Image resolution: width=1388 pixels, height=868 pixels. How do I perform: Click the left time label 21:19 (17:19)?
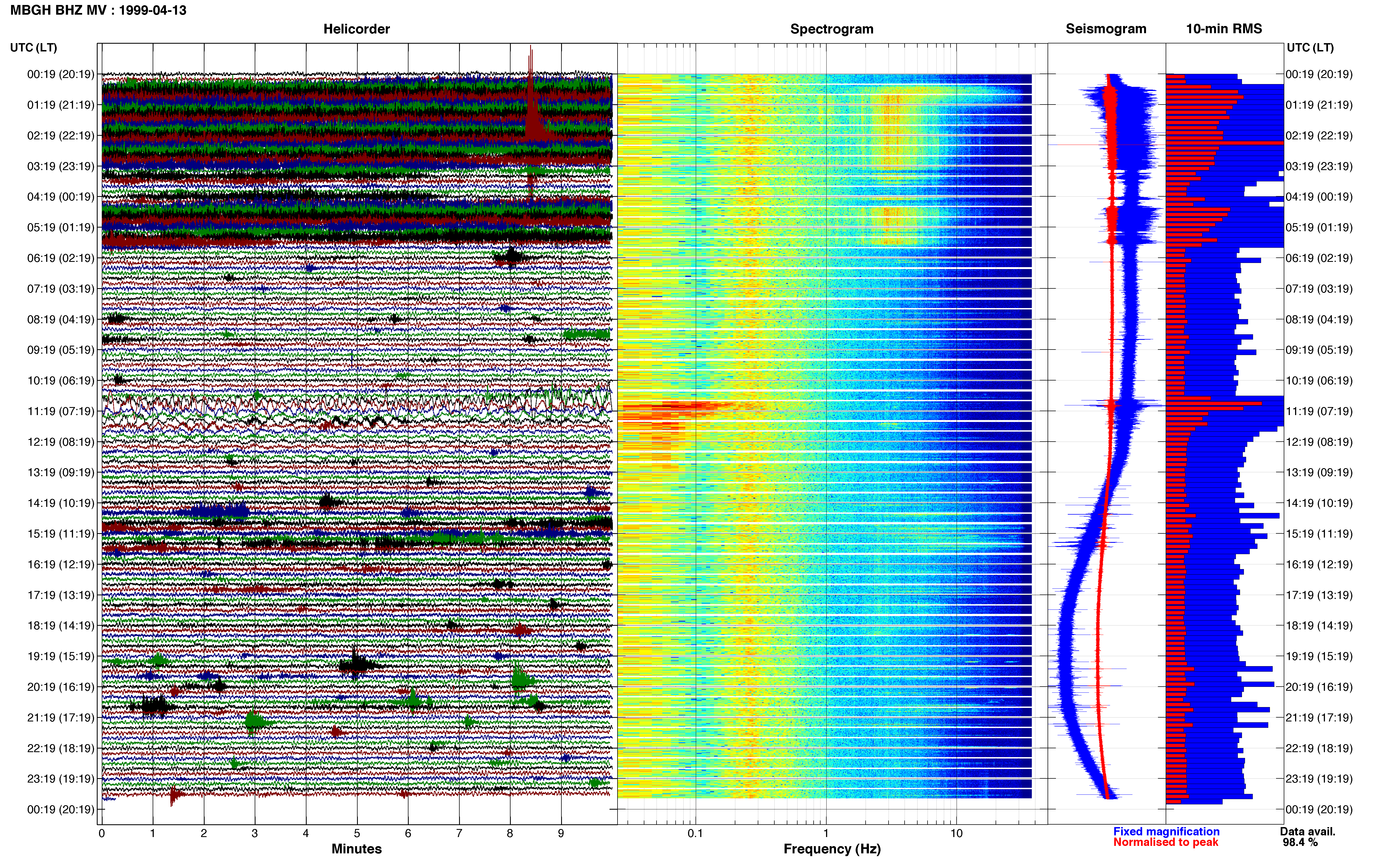(60, 718)
